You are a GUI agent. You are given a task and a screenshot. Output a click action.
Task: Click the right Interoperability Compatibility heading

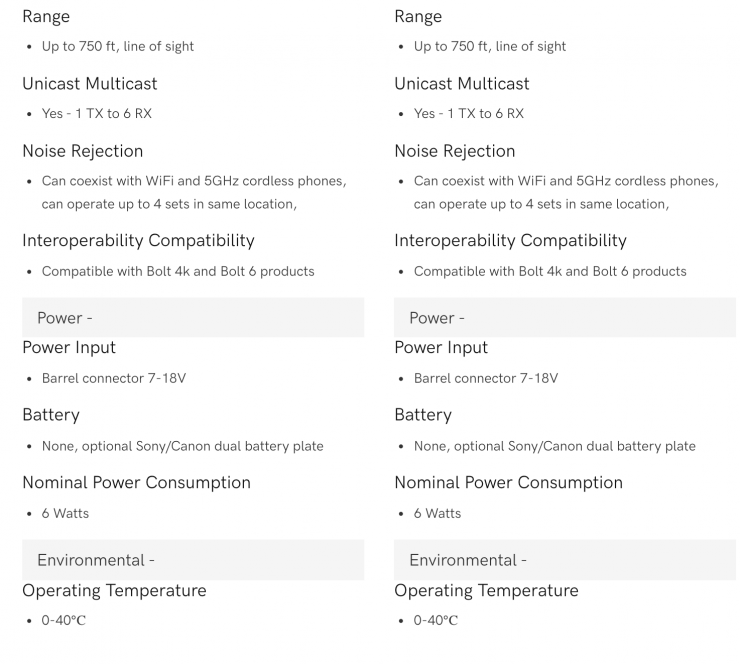510,240
